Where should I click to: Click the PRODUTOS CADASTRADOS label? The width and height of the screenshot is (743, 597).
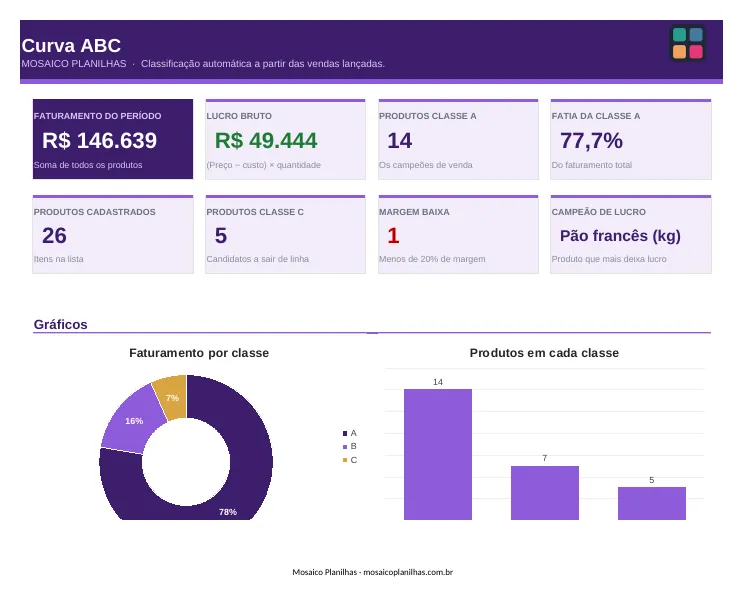coord(95,212)
